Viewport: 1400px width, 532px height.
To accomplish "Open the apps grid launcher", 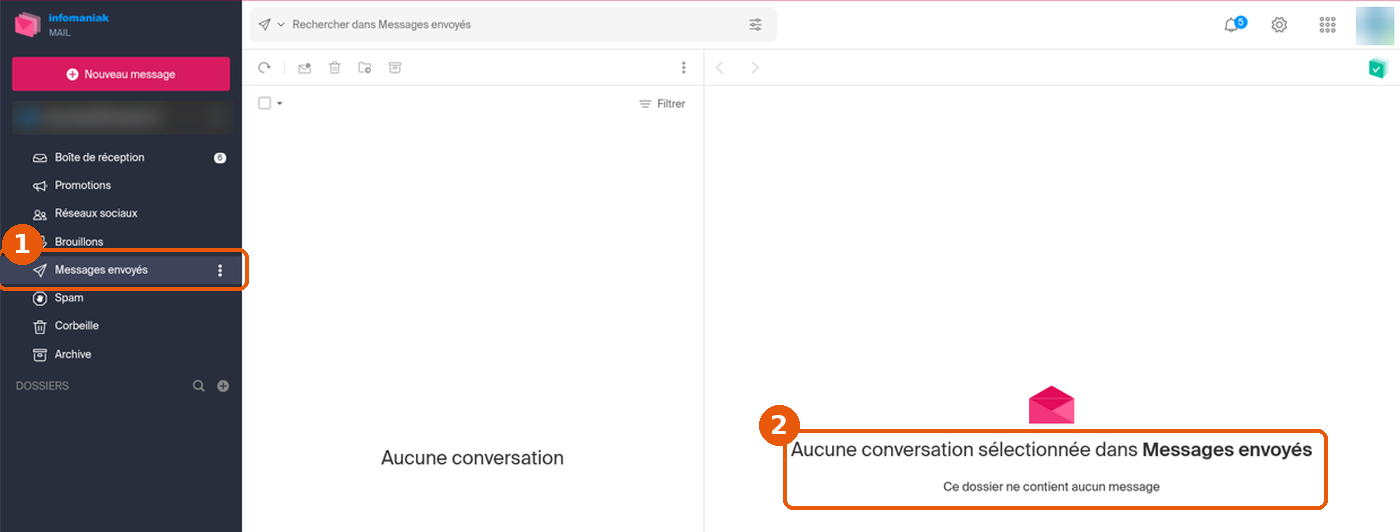I will tap(1328, 25).
